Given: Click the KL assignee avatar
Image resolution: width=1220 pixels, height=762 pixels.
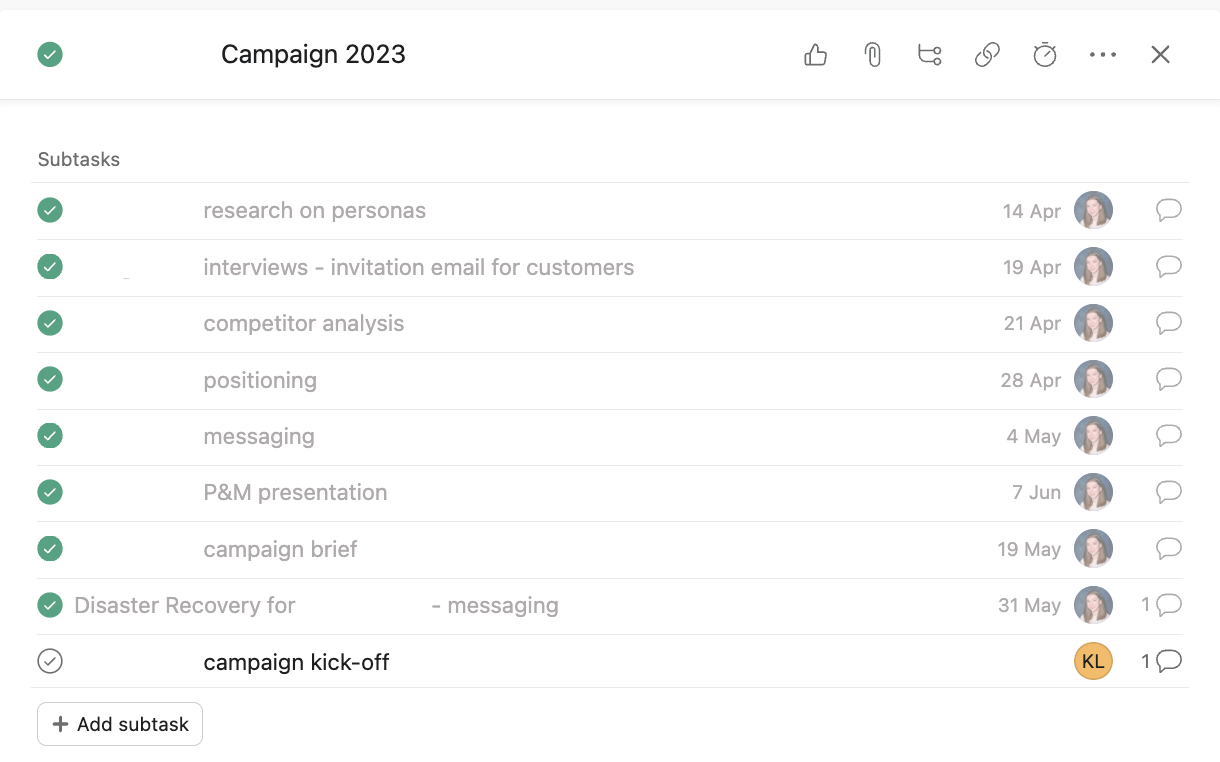Looking at the screenshot, I should point(1093,661).
